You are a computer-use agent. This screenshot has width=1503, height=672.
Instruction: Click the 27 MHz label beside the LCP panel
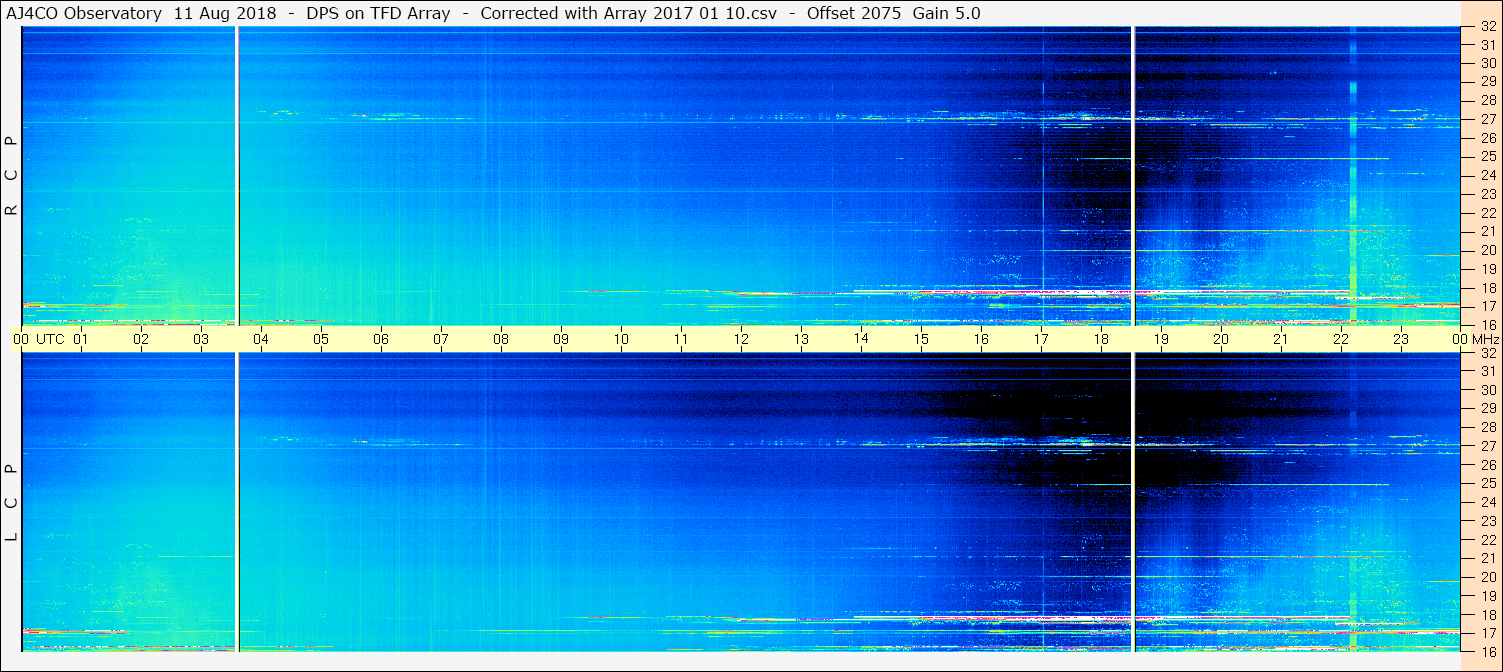point(1487,446)
